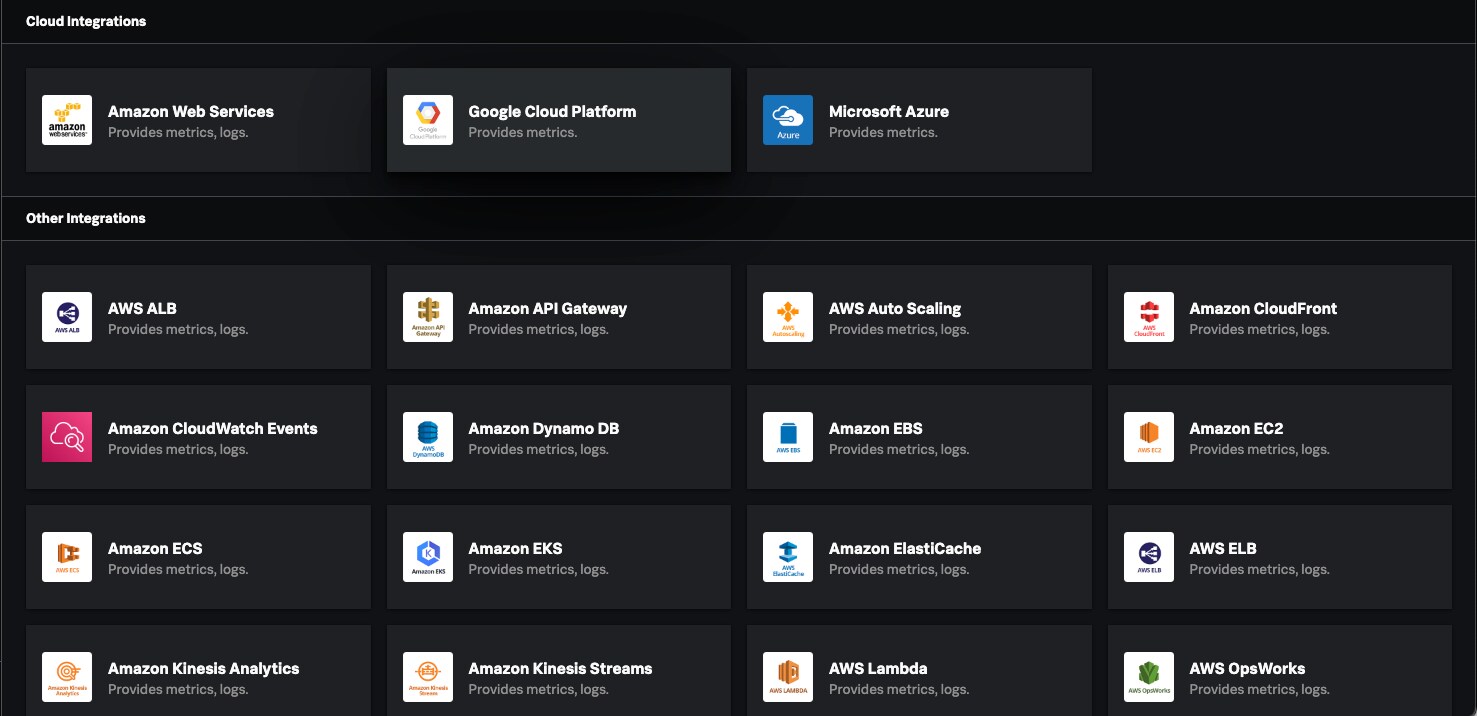Choose the AWS OpsWorks title text
This screenshot has height=716, width=1477.
(1247, 668)
